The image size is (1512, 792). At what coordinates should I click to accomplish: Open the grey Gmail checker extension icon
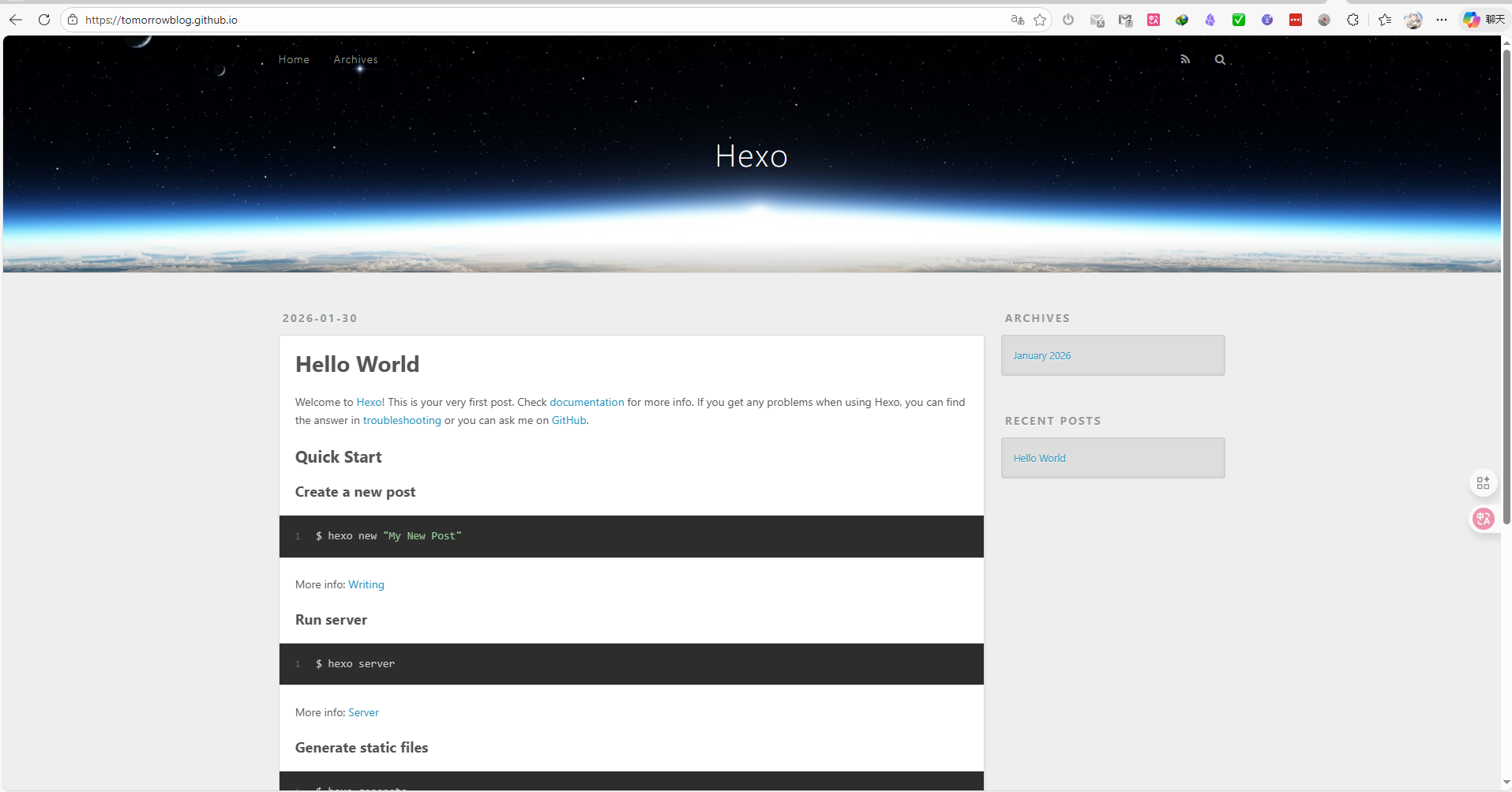(1125, 20)
